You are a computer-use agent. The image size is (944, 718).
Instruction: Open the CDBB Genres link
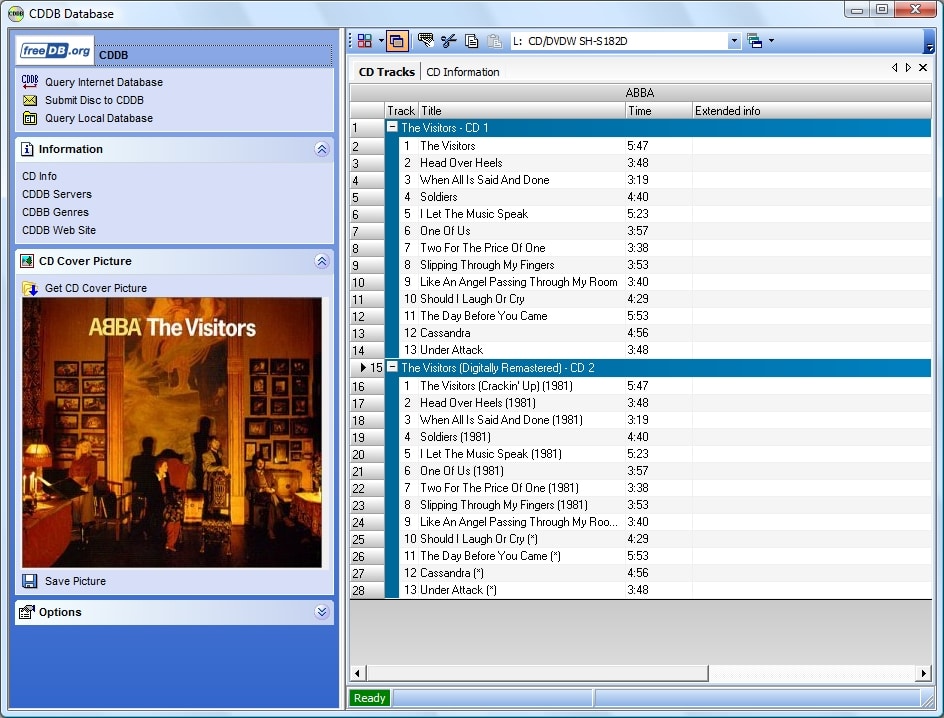(x=55, y=212)
